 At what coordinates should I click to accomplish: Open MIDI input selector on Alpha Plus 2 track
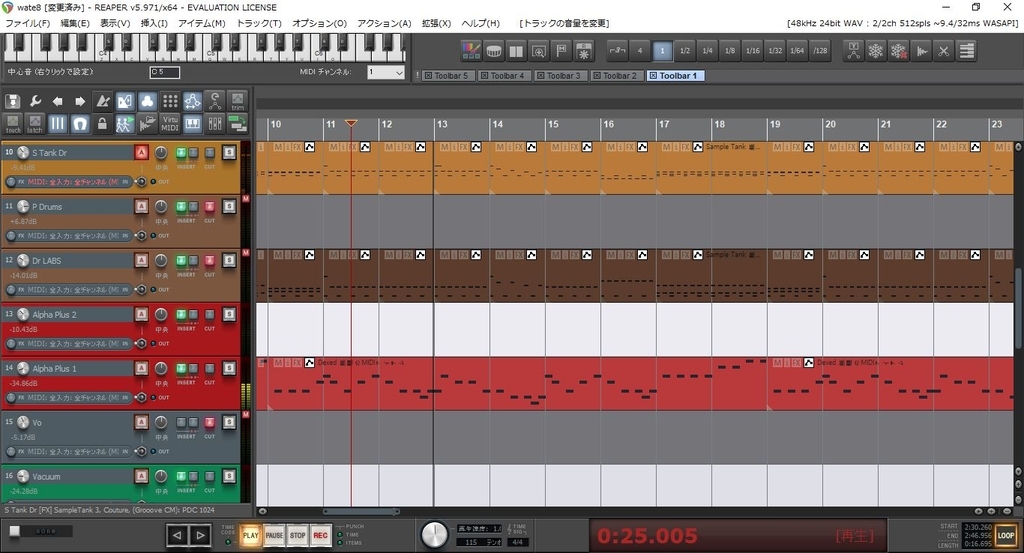point(73,343)
